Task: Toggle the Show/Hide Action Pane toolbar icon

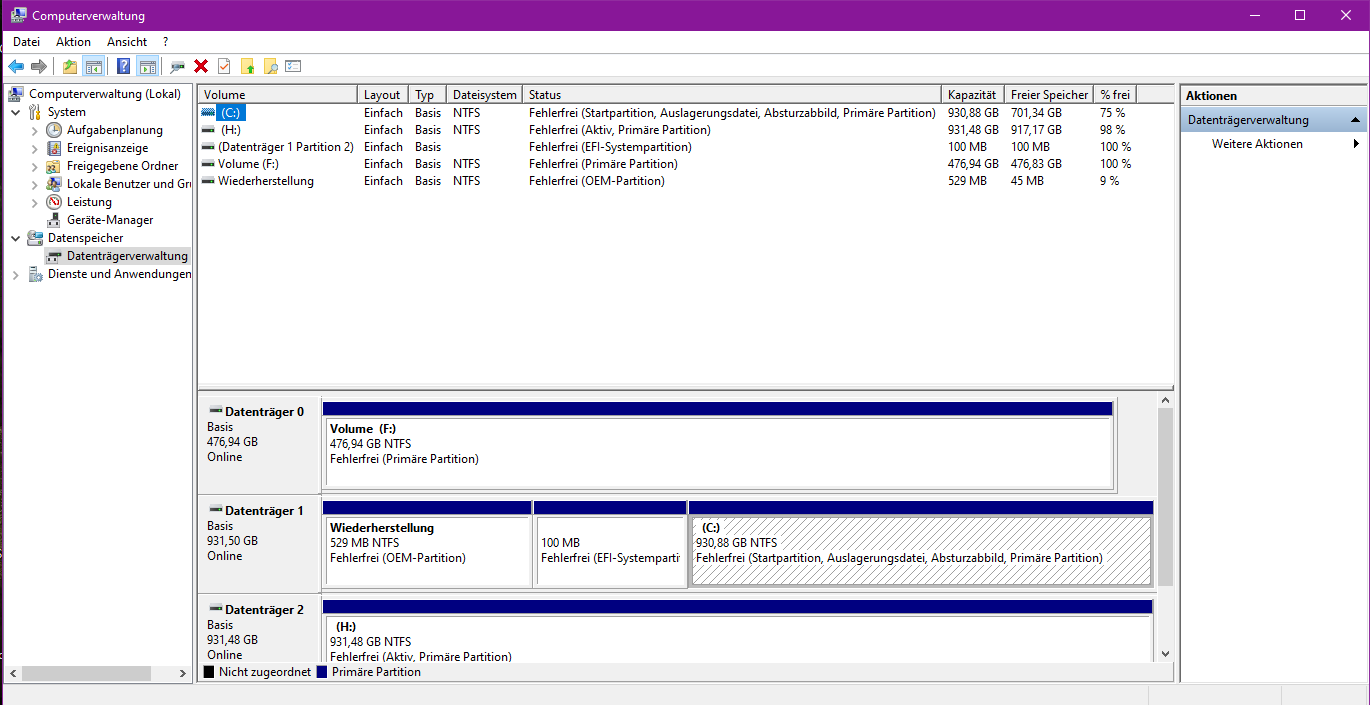Action: [x=148, y=66]
